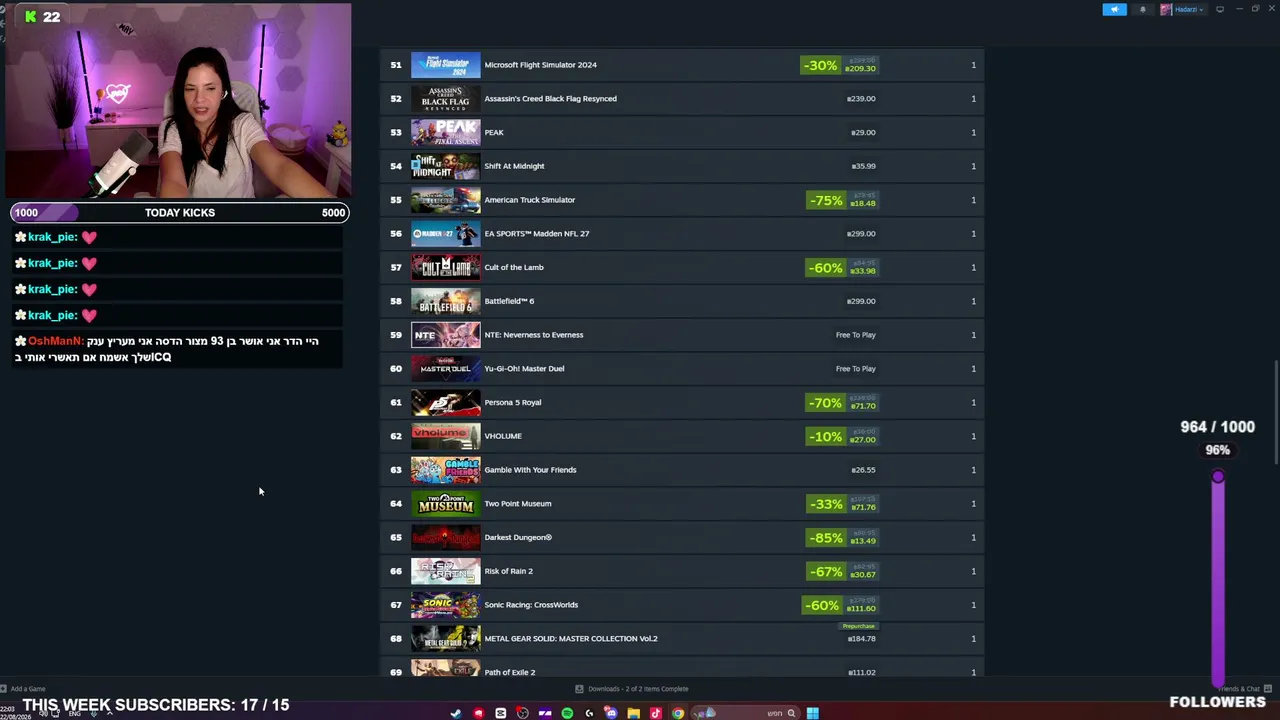Open Assassin's Creed Black Flag Resynced title

pos(550,99)
